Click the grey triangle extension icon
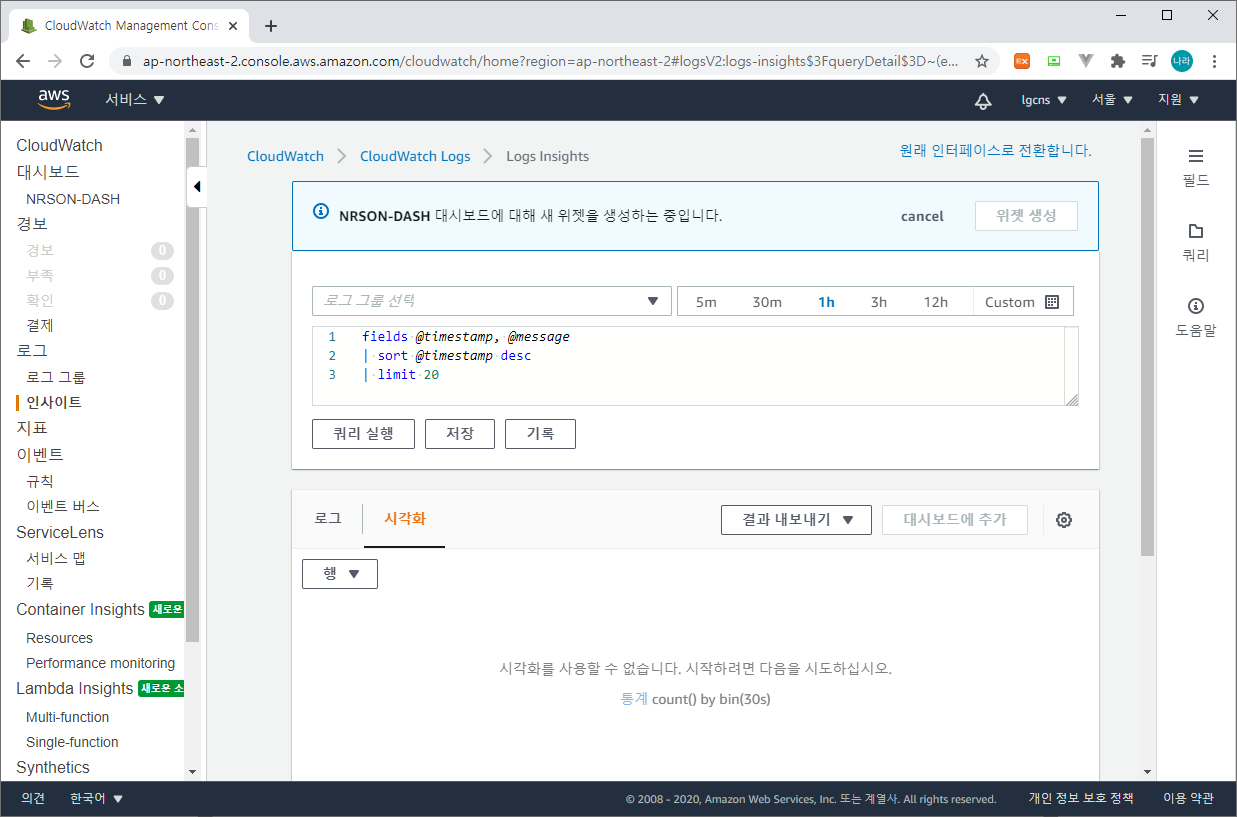The width and height of the screenshot is (1237, 817). 1086,61
